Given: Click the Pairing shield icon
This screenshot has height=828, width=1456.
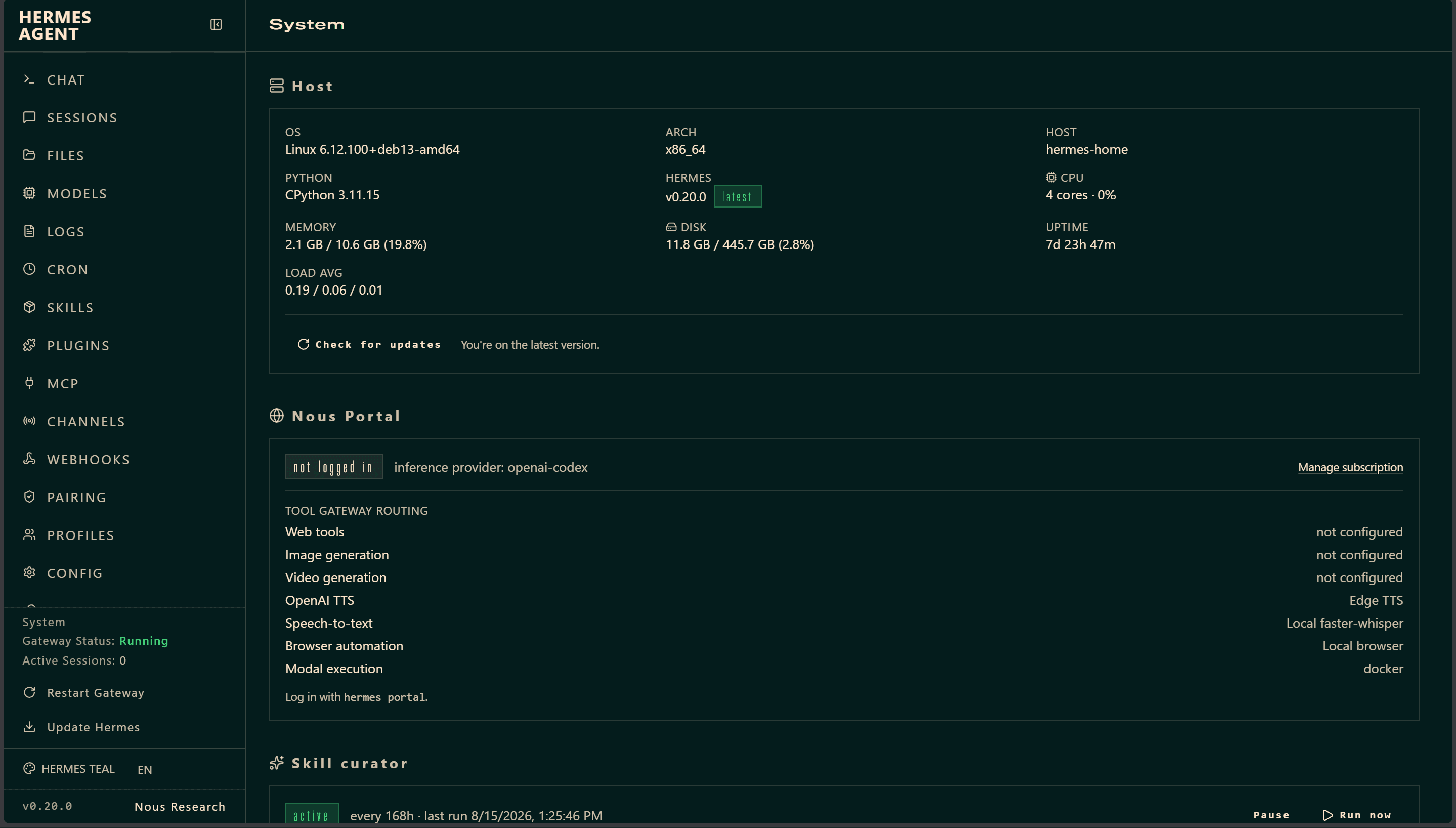Looking at the screenshot, I should pos(29,497).
